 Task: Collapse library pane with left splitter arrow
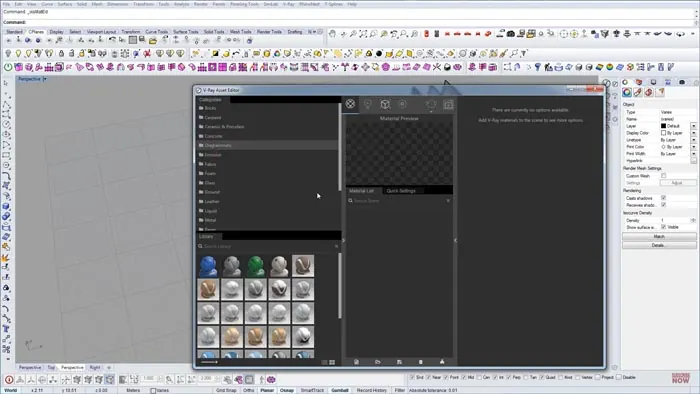tap(343, 240)
